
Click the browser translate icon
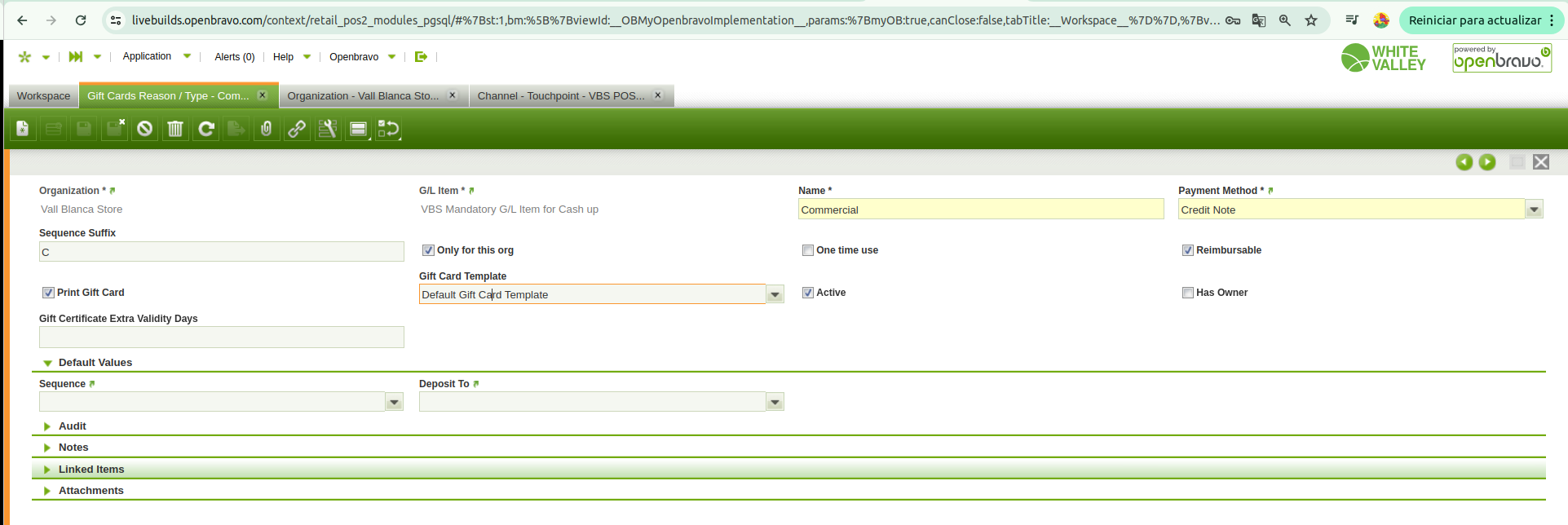coord(1259,20)
